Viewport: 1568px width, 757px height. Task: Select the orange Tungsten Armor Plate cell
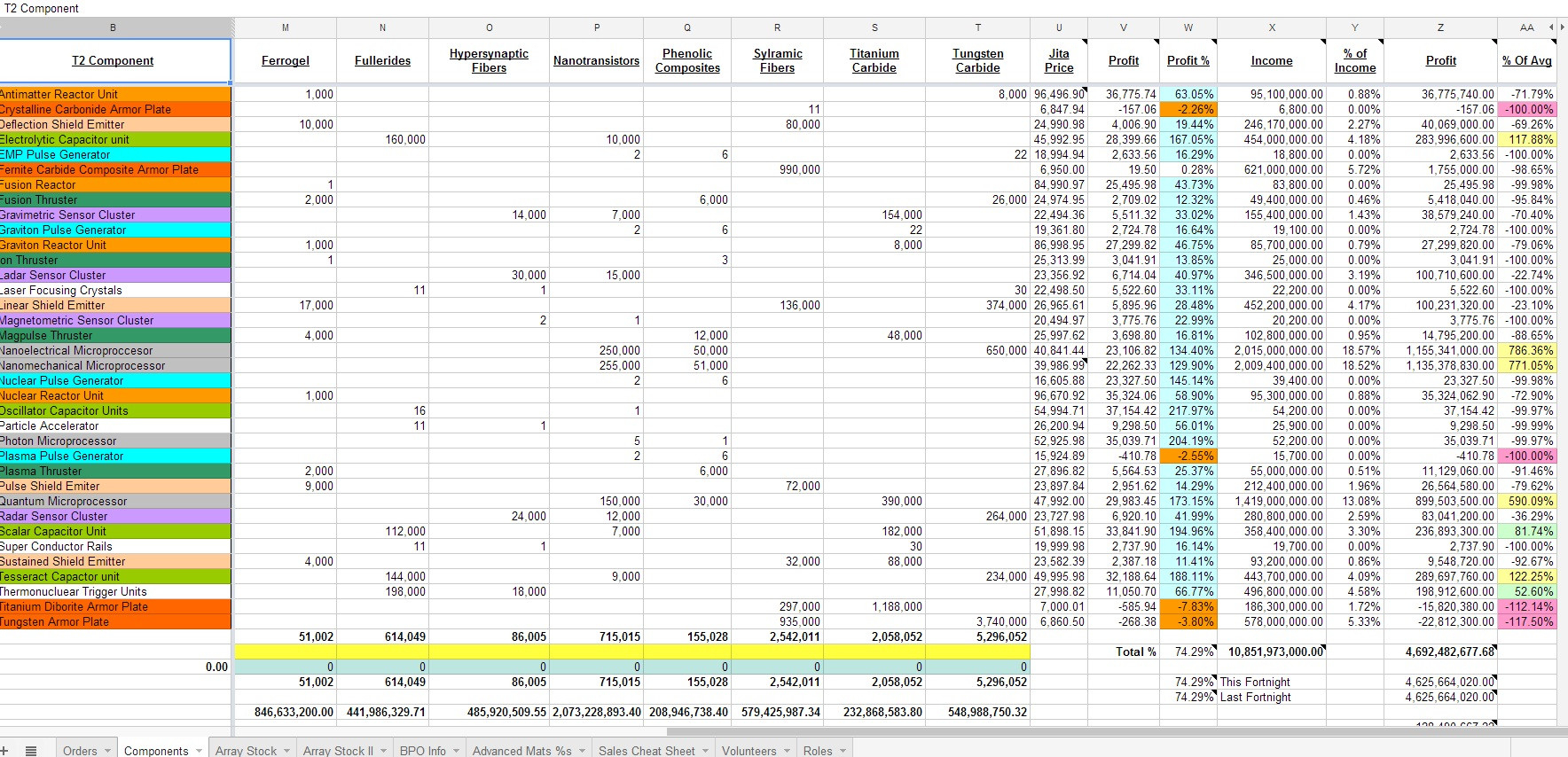tap(115, 621)
